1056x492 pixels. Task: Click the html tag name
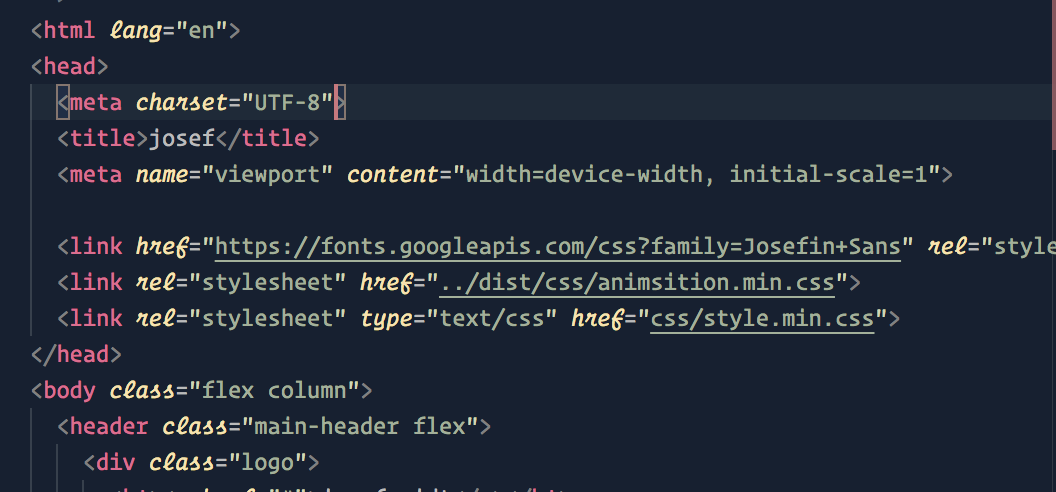coord(69,30)
